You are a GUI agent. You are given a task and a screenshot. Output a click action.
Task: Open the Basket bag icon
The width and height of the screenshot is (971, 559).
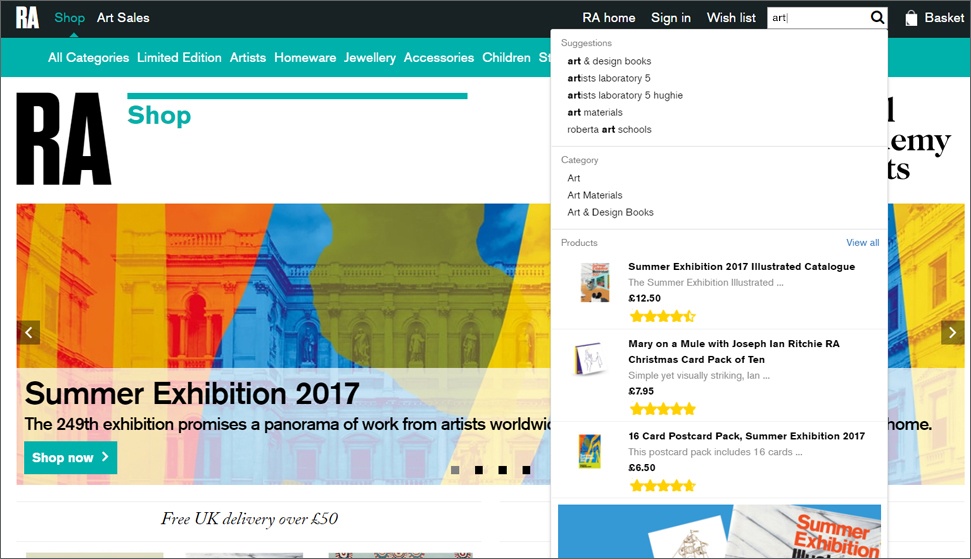pos(911,18)
